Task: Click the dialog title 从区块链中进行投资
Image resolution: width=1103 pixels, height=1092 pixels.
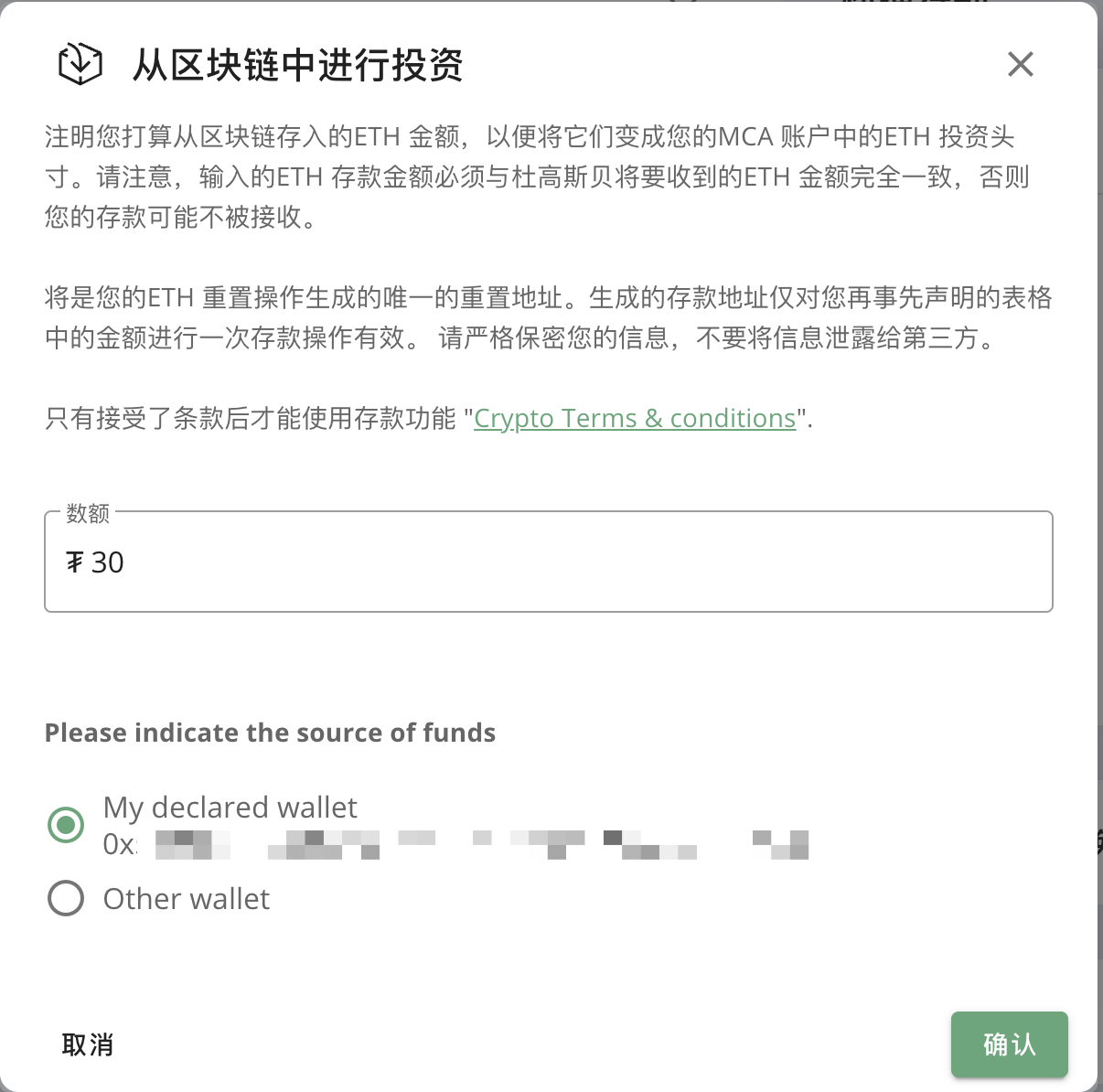Action: point(298,65)
